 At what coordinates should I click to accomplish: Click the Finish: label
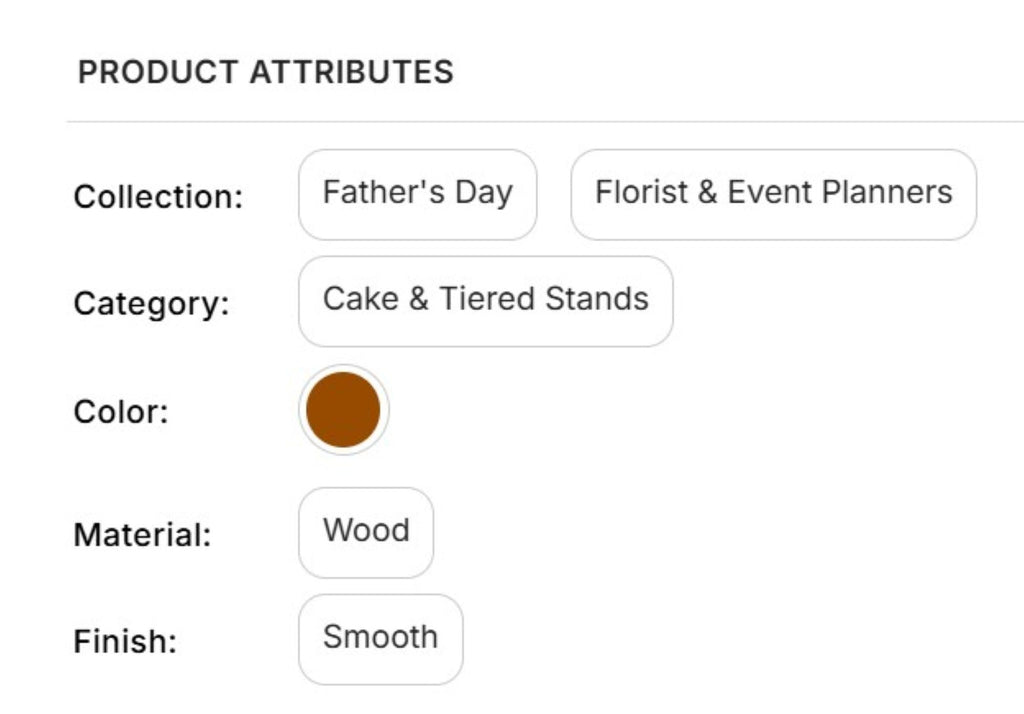(x=125, y=642)
